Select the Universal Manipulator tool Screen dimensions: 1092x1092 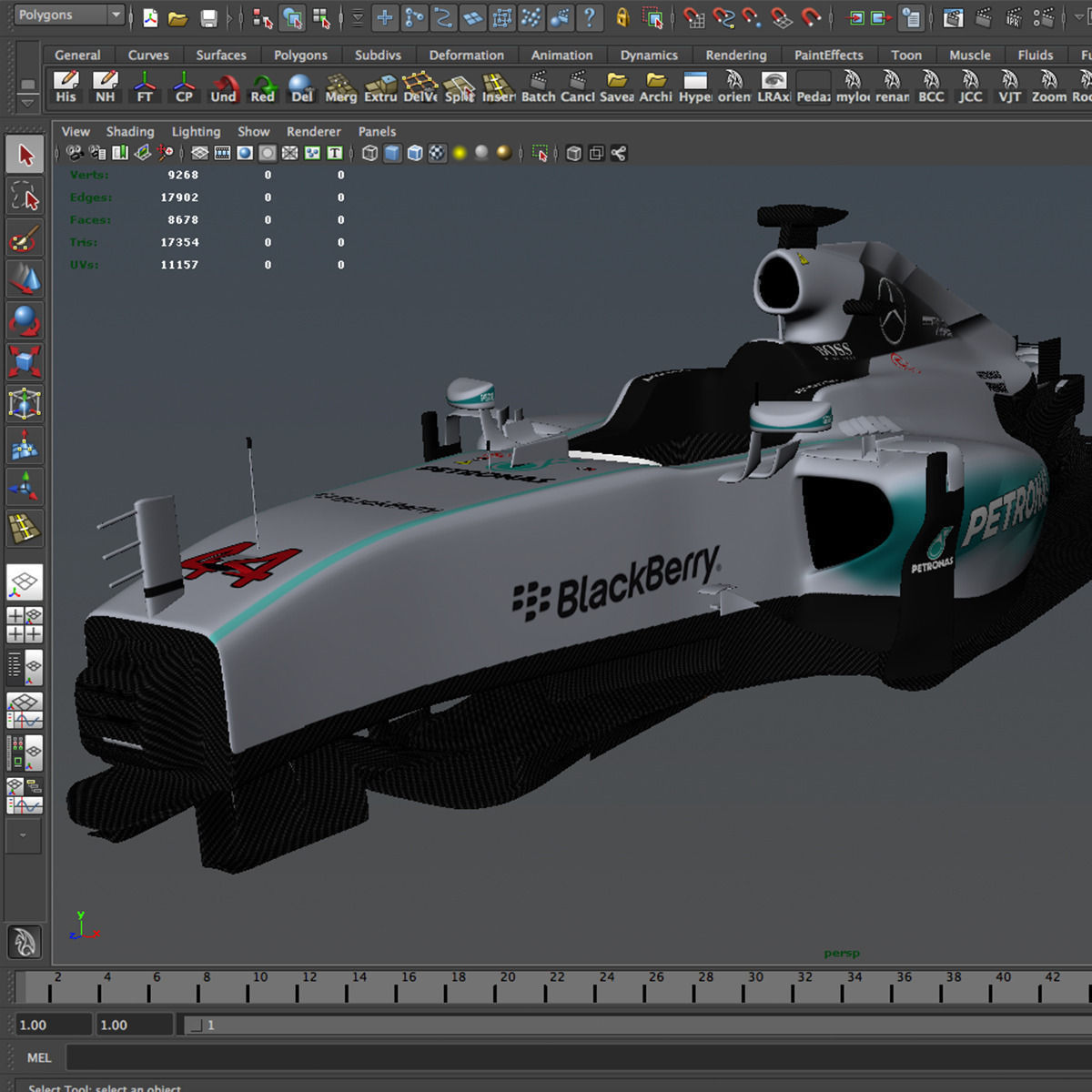25,402
